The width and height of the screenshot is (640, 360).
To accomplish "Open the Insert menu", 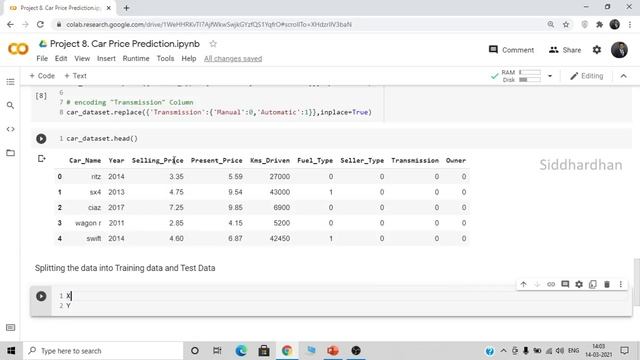I will (106, 58).
